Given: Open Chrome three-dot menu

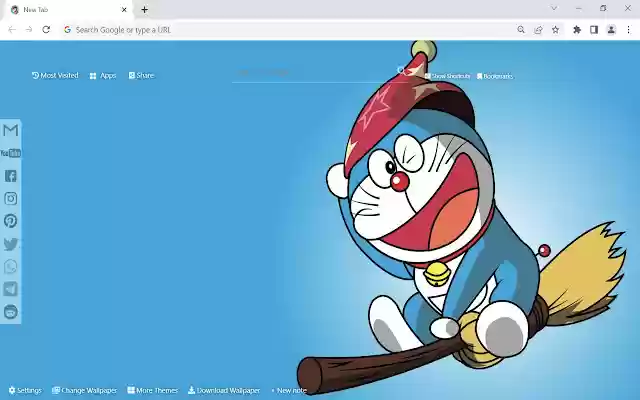Looking at the screenshot, I should [628, 29].
